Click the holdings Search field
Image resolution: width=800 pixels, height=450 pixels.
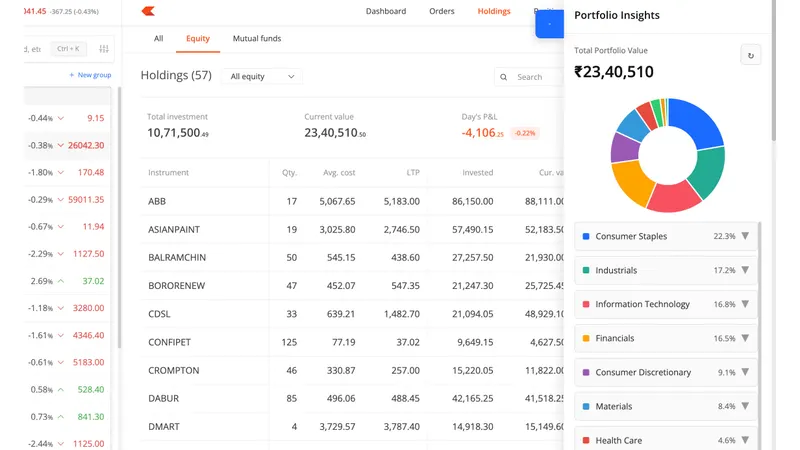pos(529,77)
